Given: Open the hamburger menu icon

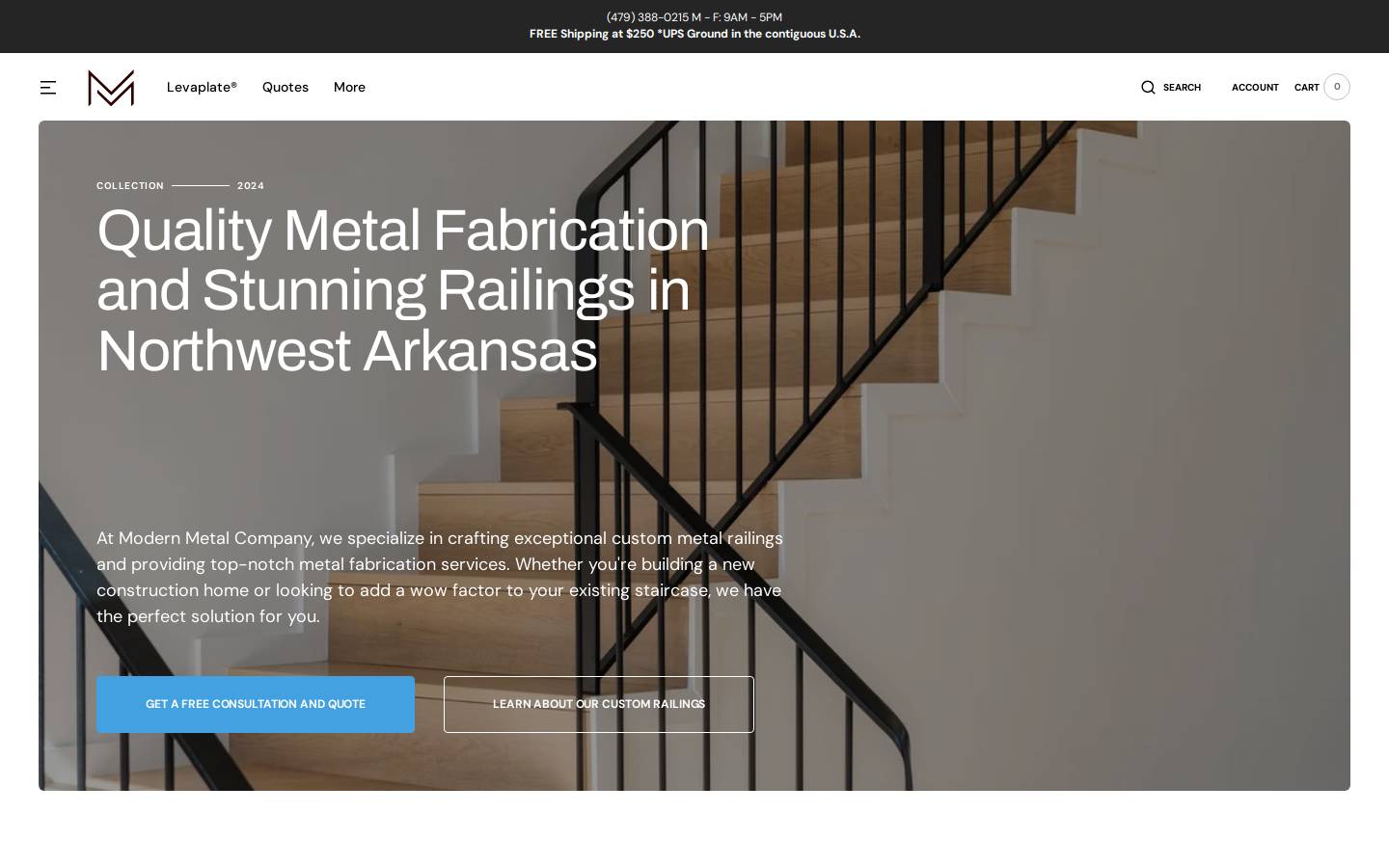Looking at the screenshot, I should 48,87.
